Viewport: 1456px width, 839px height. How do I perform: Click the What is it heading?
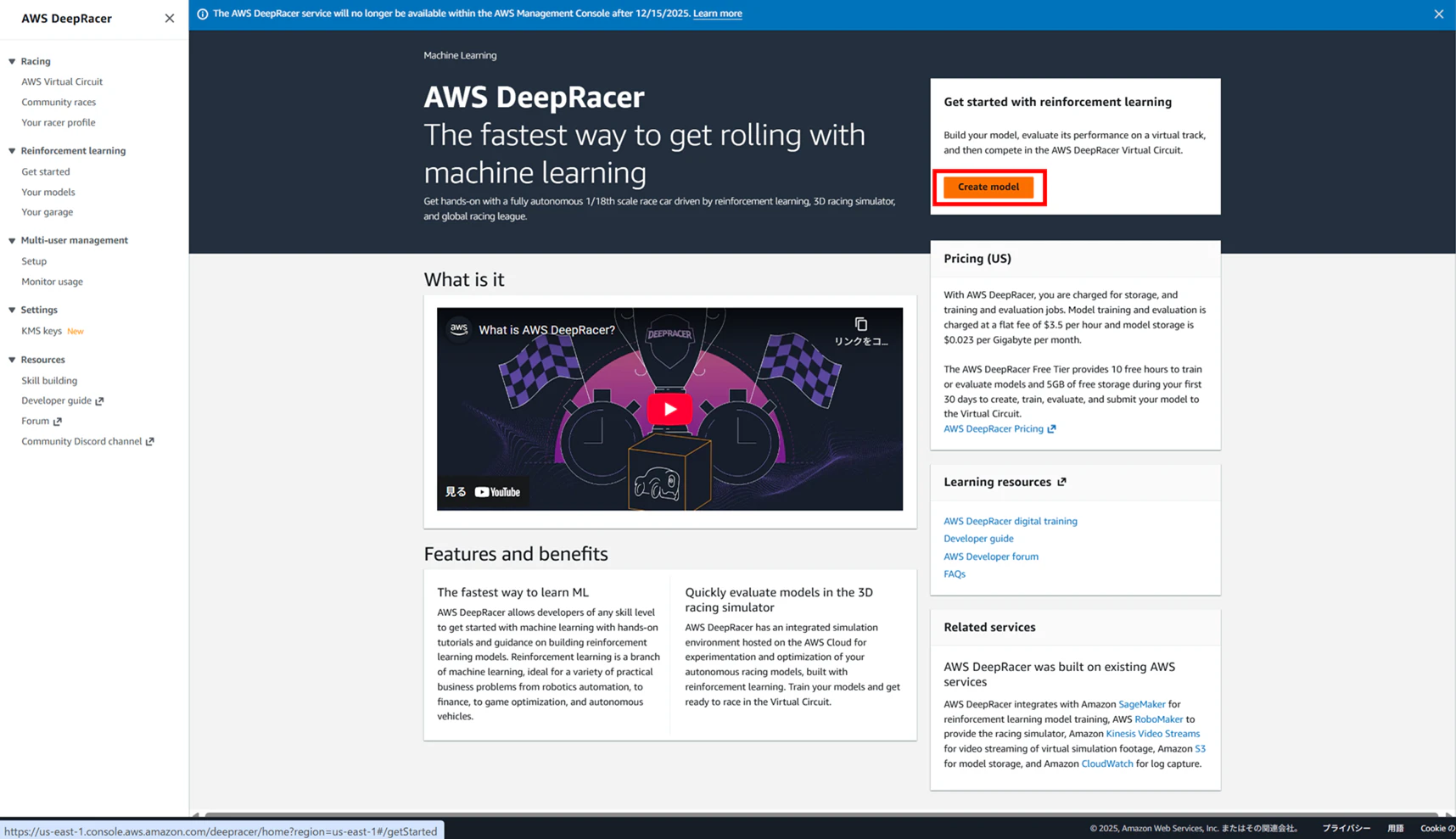click(464, 280)
